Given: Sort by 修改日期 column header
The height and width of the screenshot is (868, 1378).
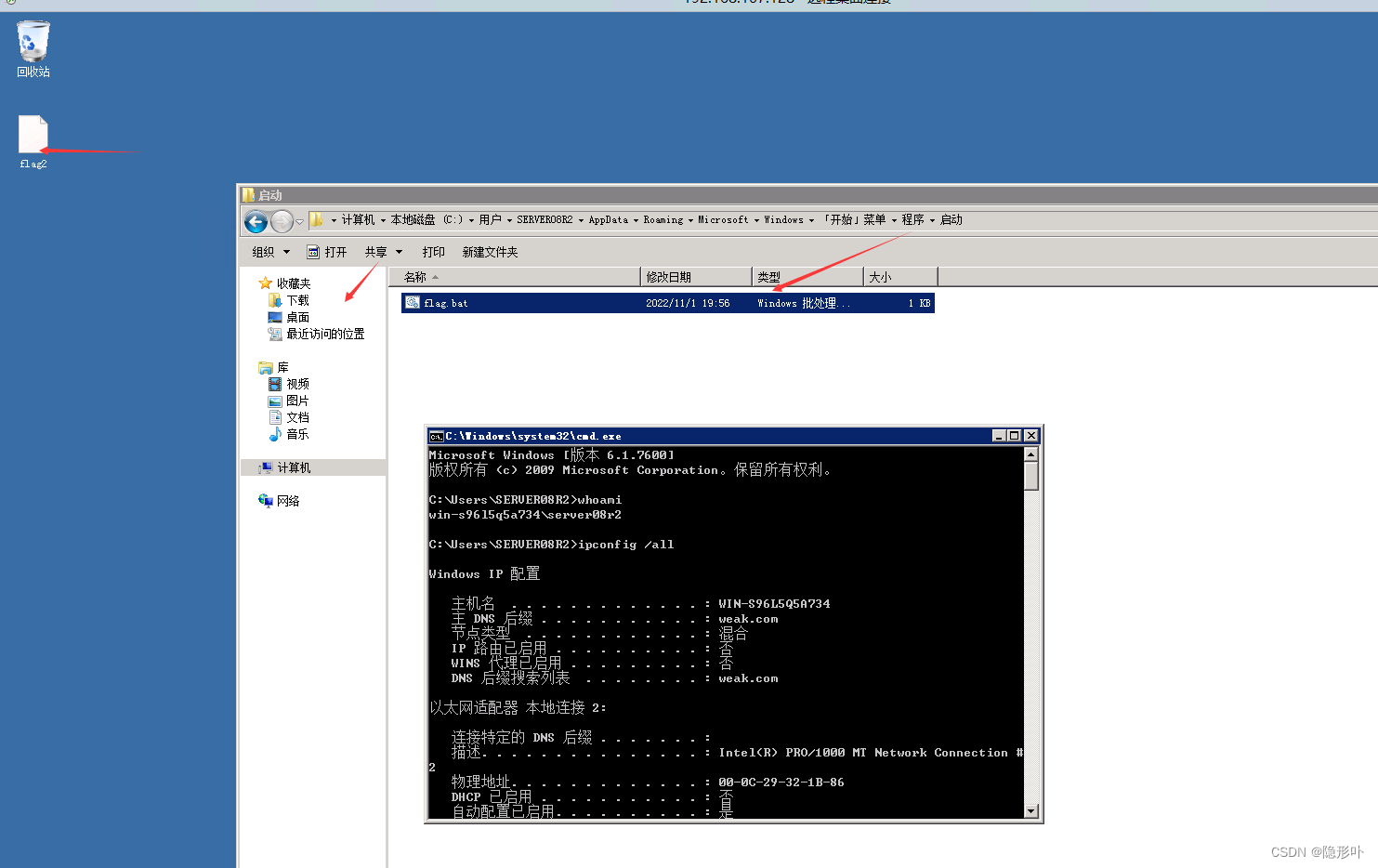Looking at the screenshot, I should point(696,277).
